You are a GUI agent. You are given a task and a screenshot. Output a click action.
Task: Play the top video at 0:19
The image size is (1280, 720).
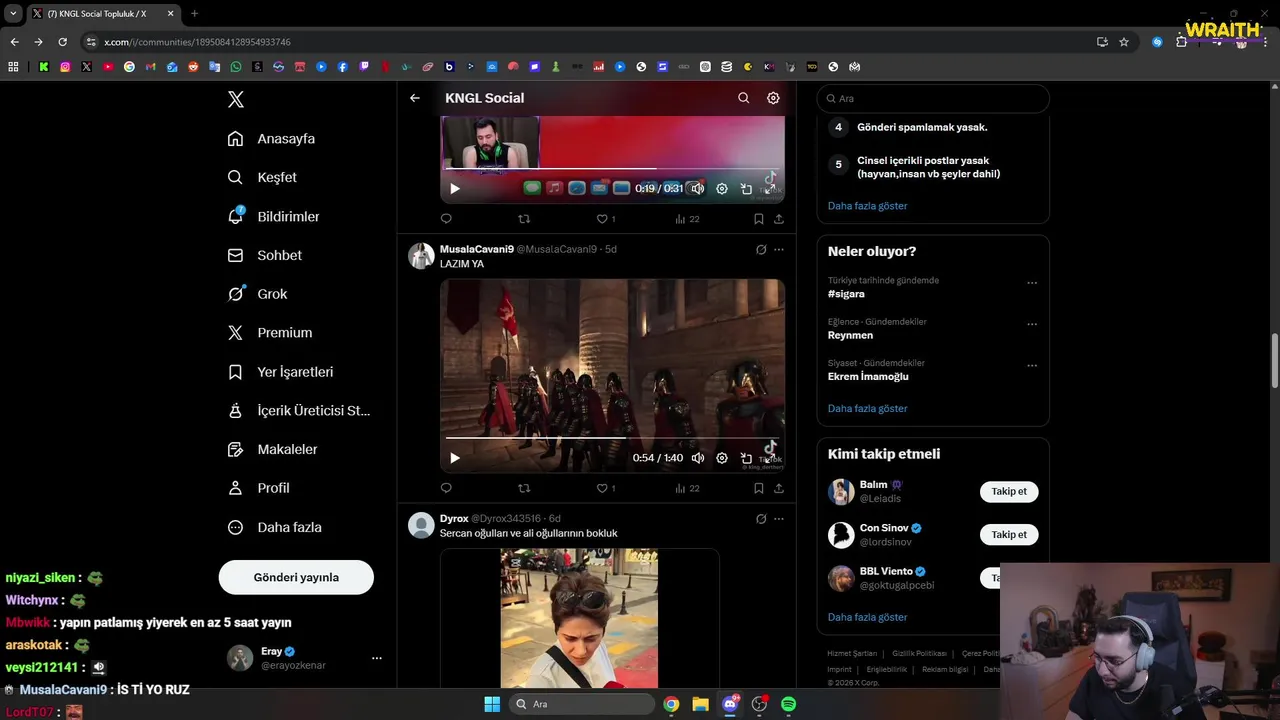tap(455, 188)
